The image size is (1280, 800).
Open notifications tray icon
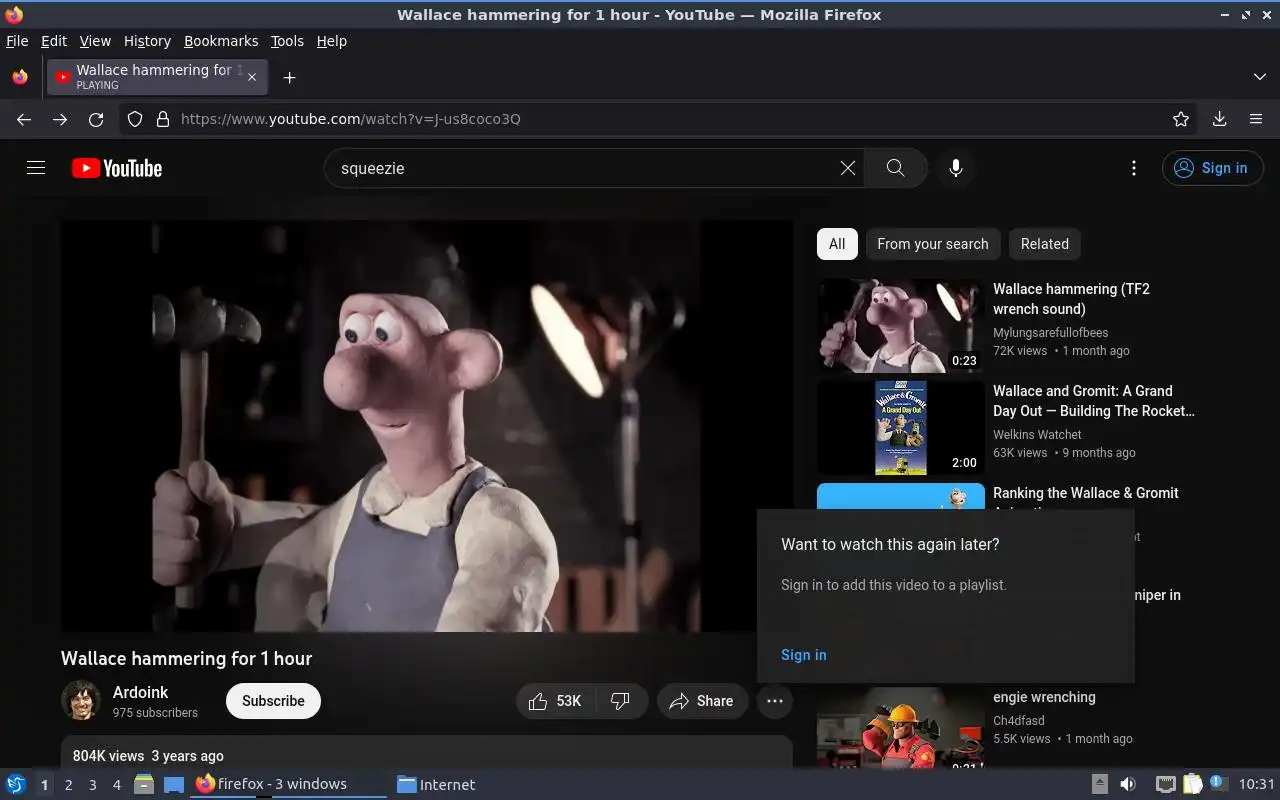click(x=1218, y=783)
